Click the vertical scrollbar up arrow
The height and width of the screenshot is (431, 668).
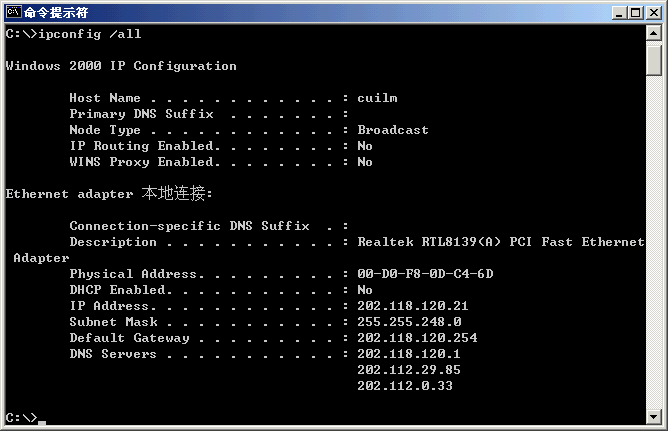tap(654, 33)
